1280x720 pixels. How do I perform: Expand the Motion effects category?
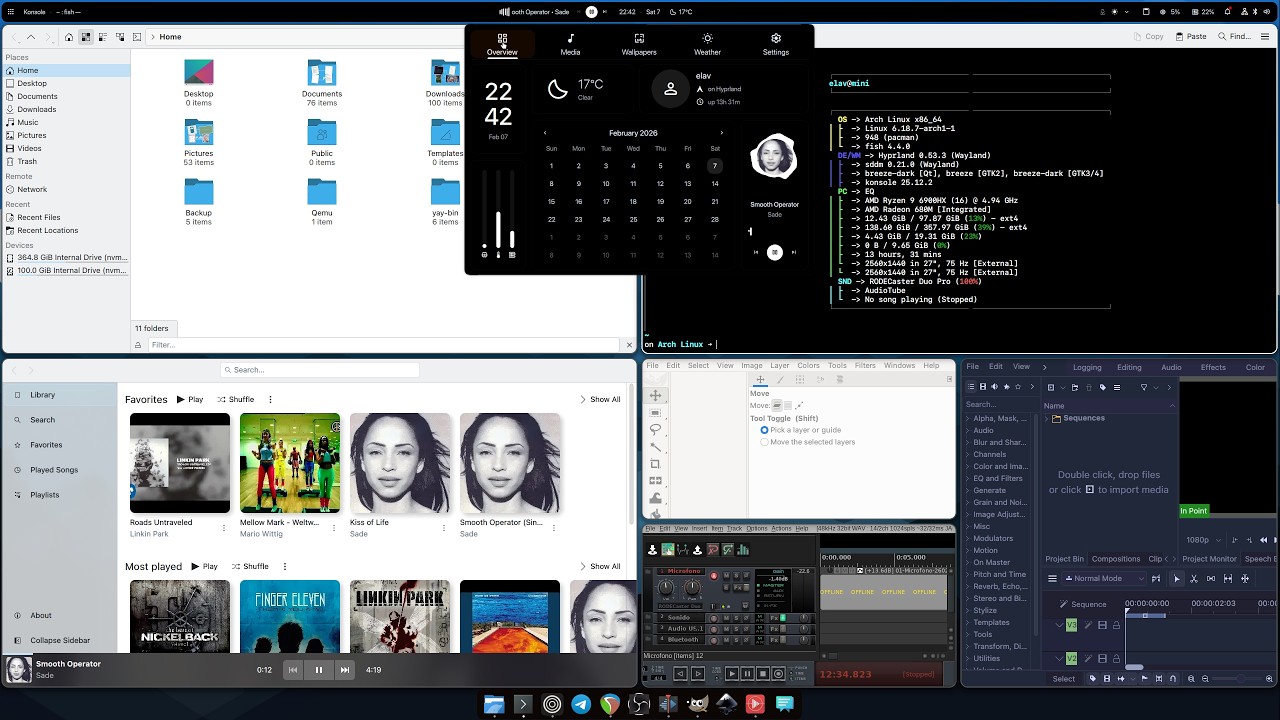point(967,550)
